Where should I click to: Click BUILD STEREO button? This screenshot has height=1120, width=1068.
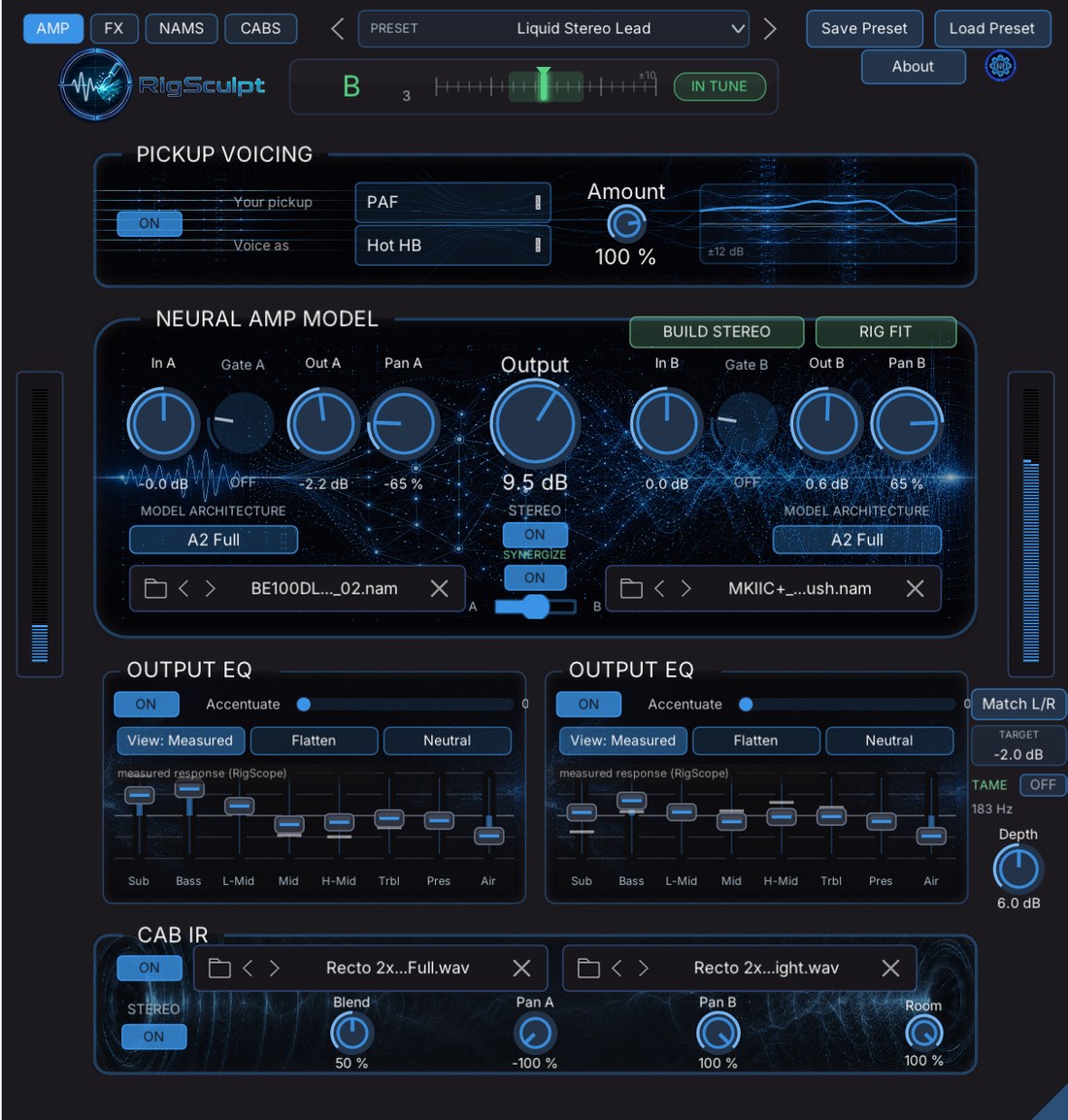717,332
